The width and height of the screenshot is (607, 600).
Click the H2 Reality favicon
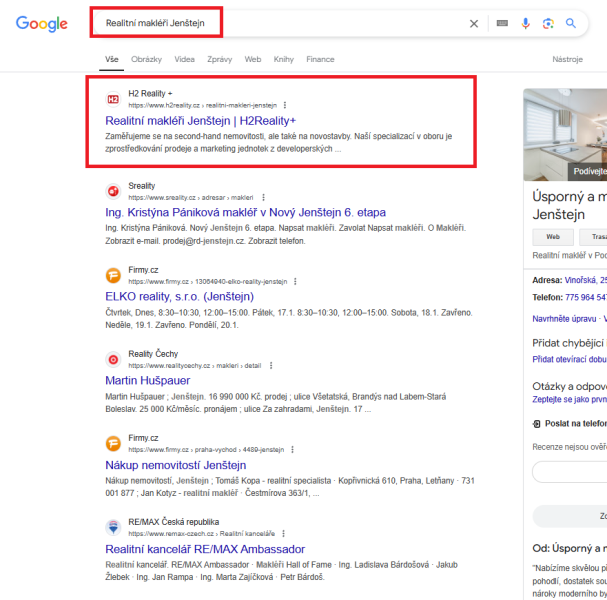click(113, 99)
